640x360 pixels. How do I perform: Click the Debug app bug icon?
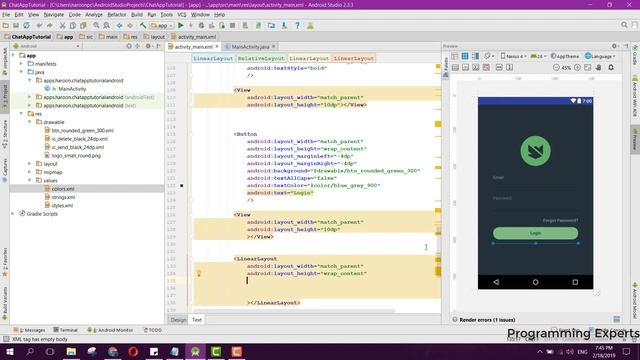tap(201, 25)
